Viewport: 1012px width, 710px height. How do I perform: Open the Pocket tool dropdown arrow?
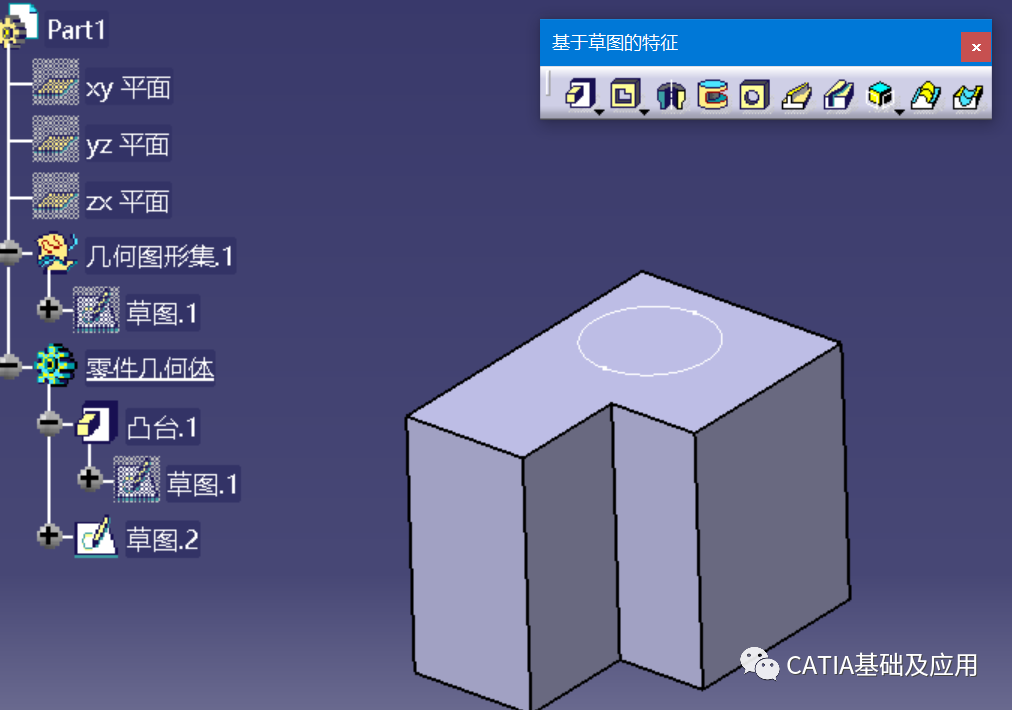click(x=644, y=112)
